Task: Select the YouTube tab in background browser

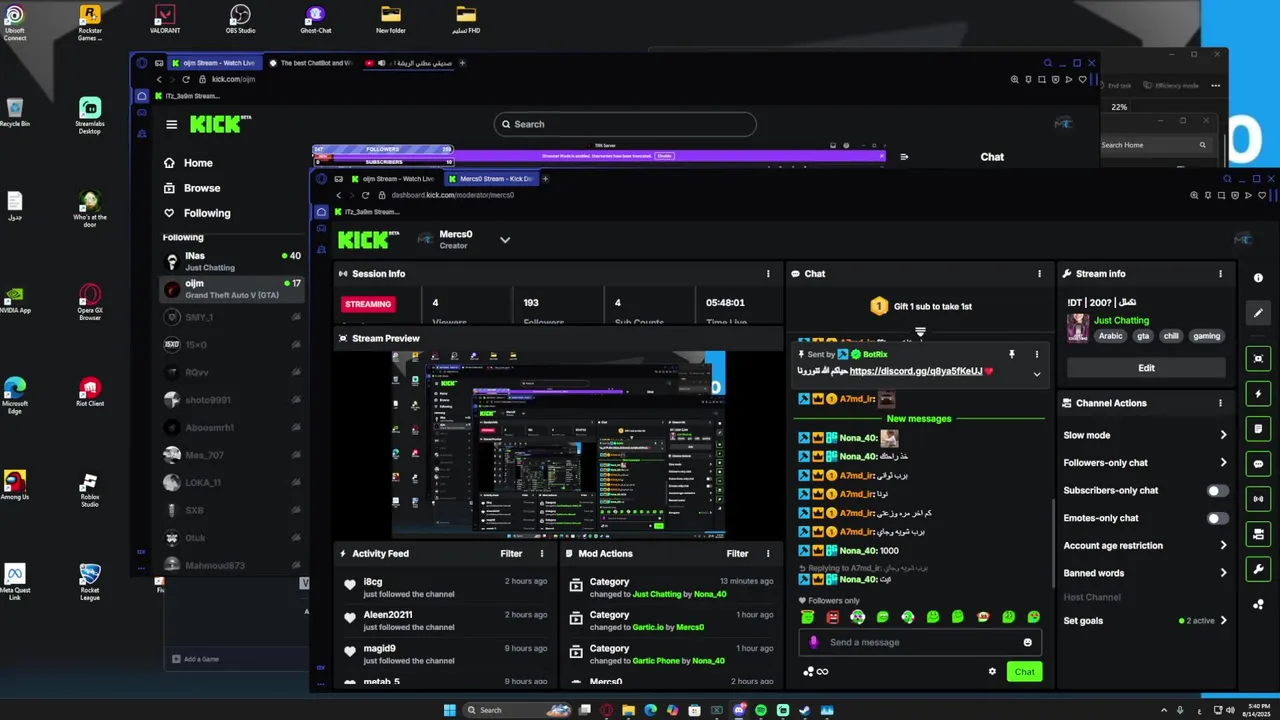Action: coord(408,63)
